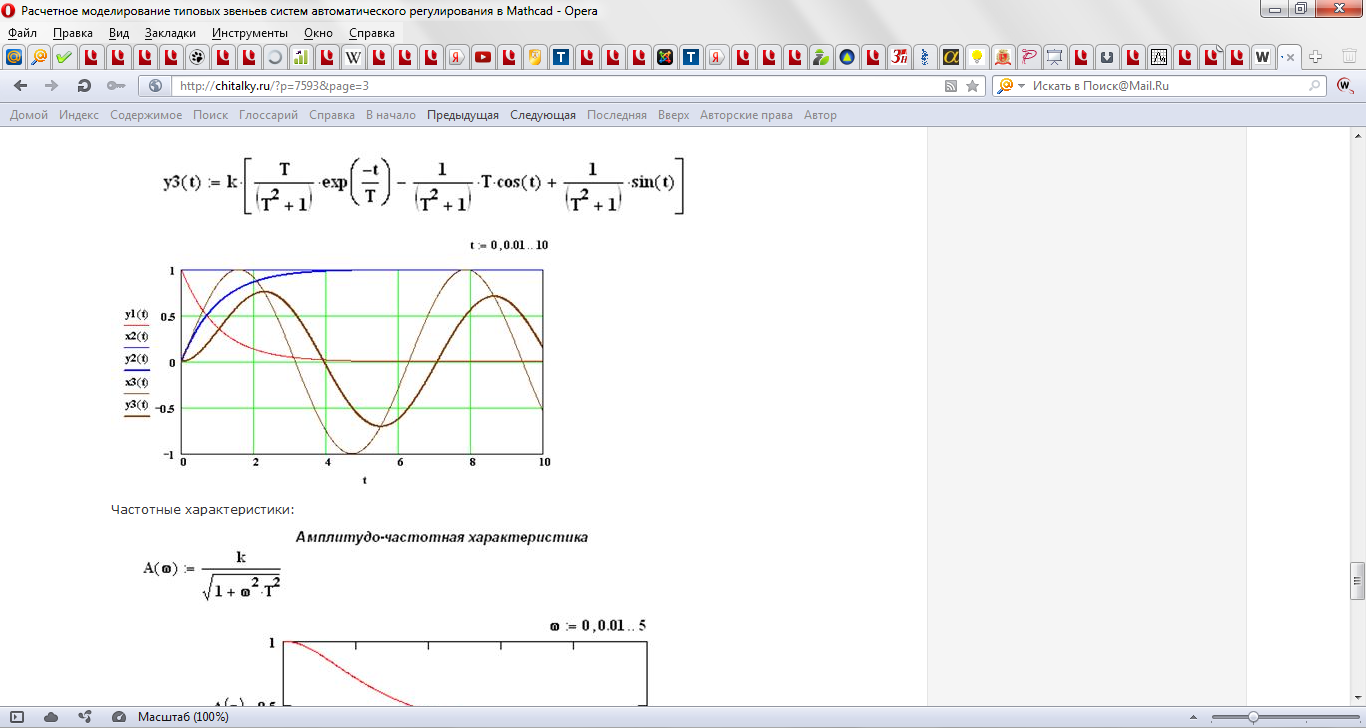Toggle Opera Turbo speedometer icon
This screenshot has width=1366, height=728.
coord(119,717)
